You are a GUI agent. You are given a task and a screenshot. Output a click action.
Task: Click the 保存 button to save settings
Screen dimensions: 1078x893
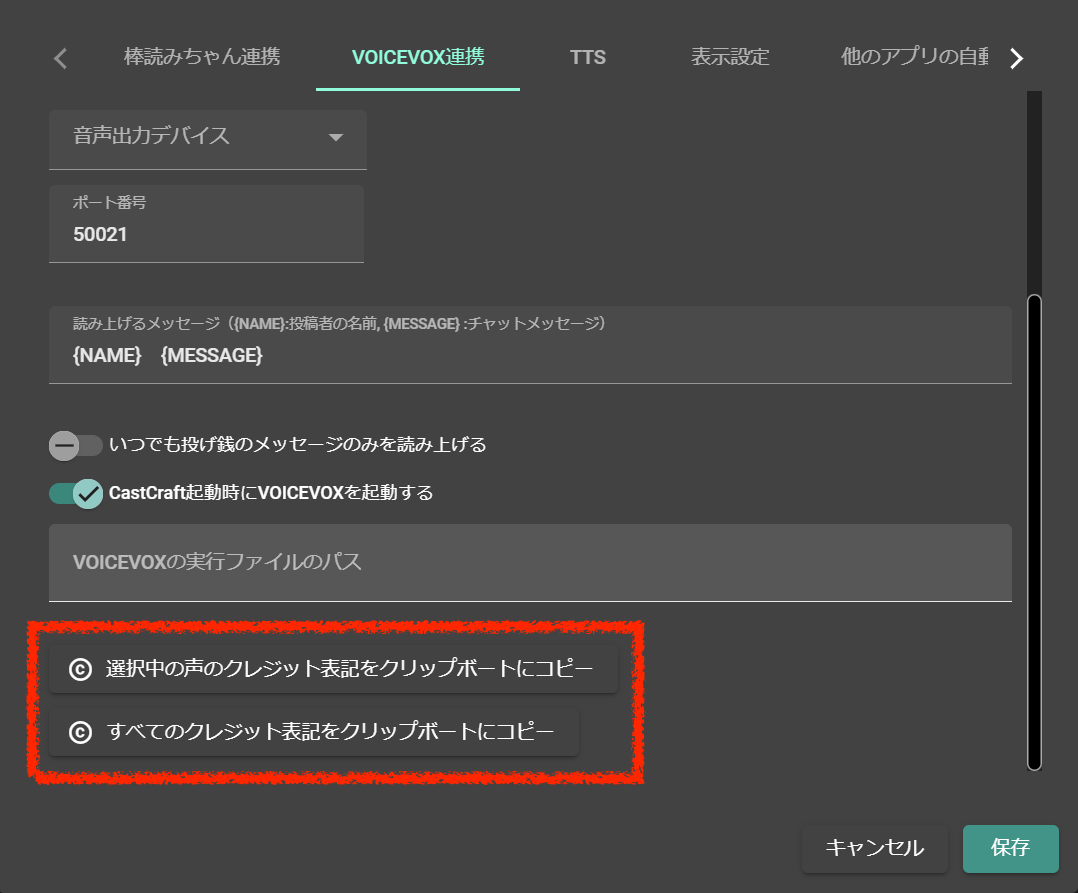click(1010, 848)
